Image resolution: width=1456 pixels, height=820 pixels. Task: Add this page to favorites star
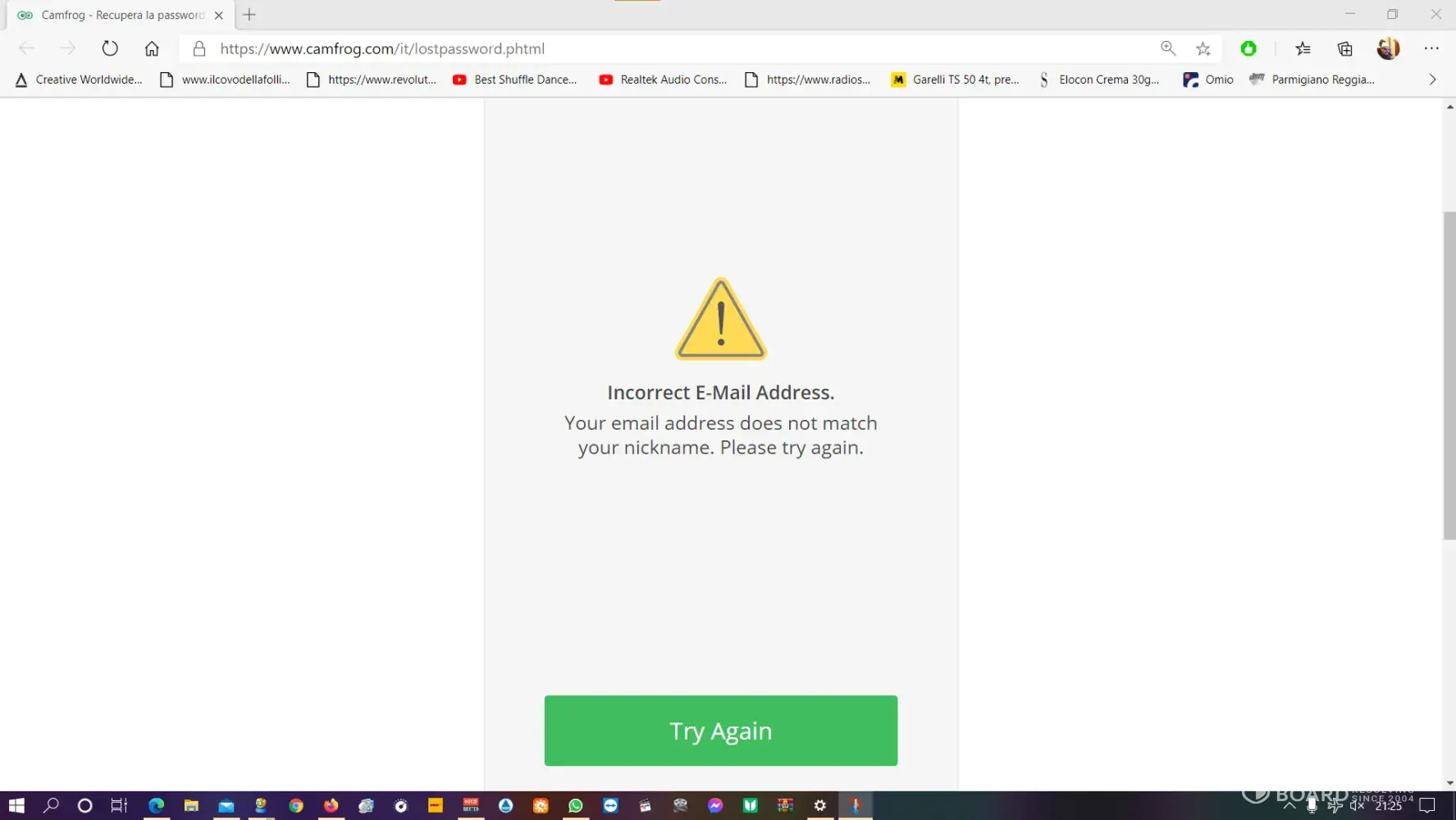[x=1203, y=48]
